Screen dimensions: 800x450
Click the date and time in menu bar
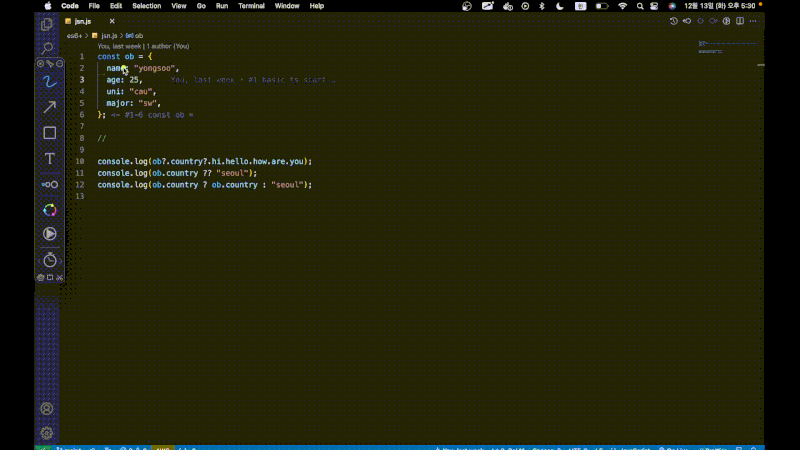click(719, 6)
